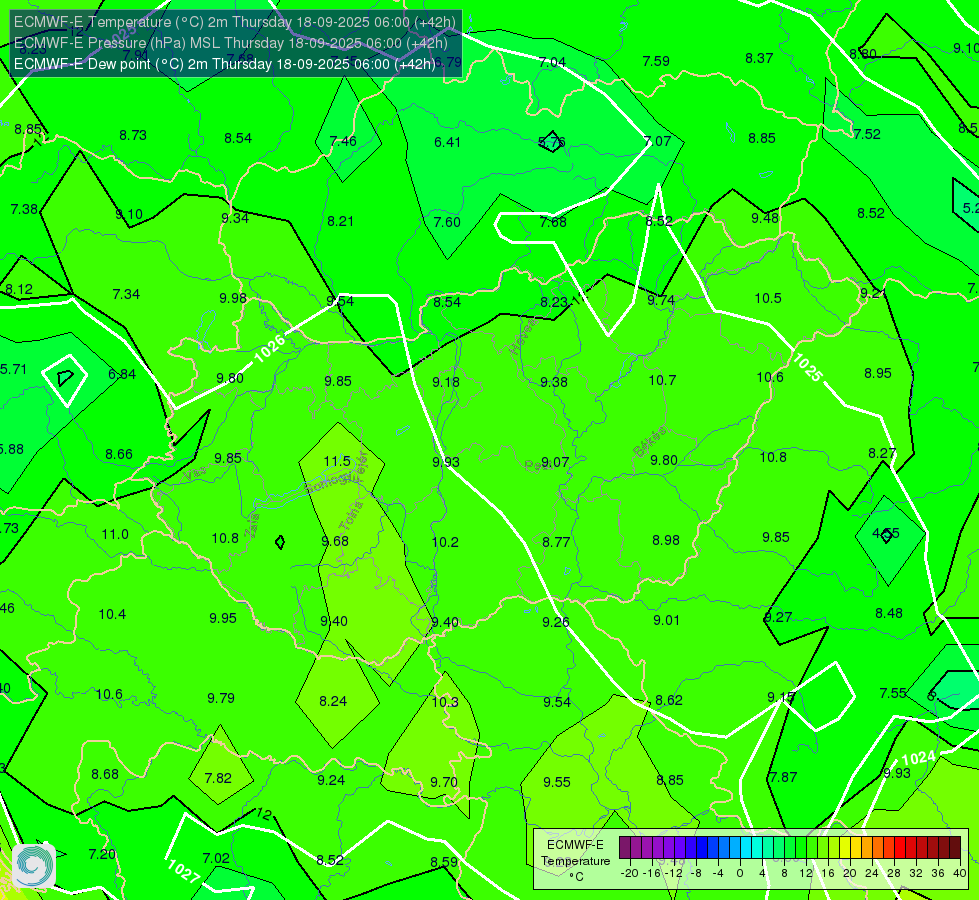Click the cyan legend swatch at 0
Screen dimensions: 979x900
[x=745, y=848]
